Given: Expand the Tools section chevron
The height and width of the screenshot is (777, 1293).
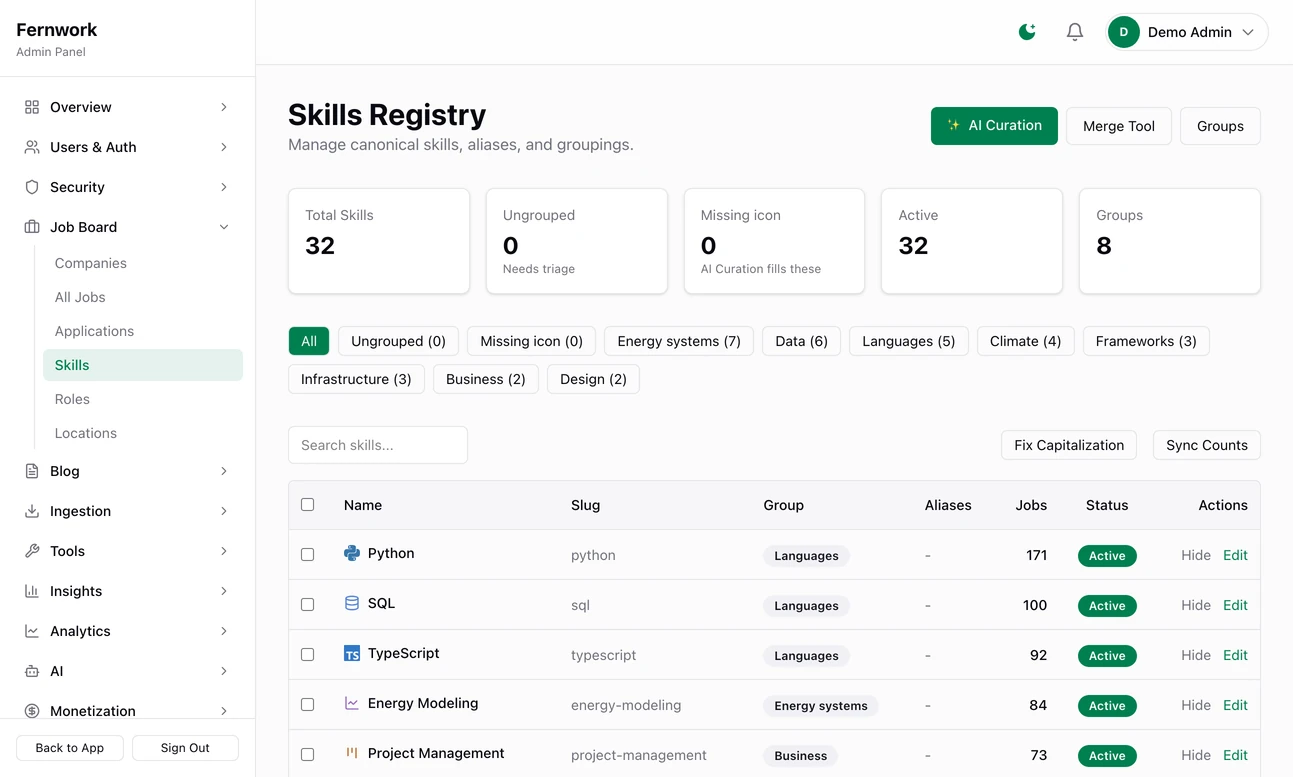Looking at the screenshot, I should tap(224, 551).
